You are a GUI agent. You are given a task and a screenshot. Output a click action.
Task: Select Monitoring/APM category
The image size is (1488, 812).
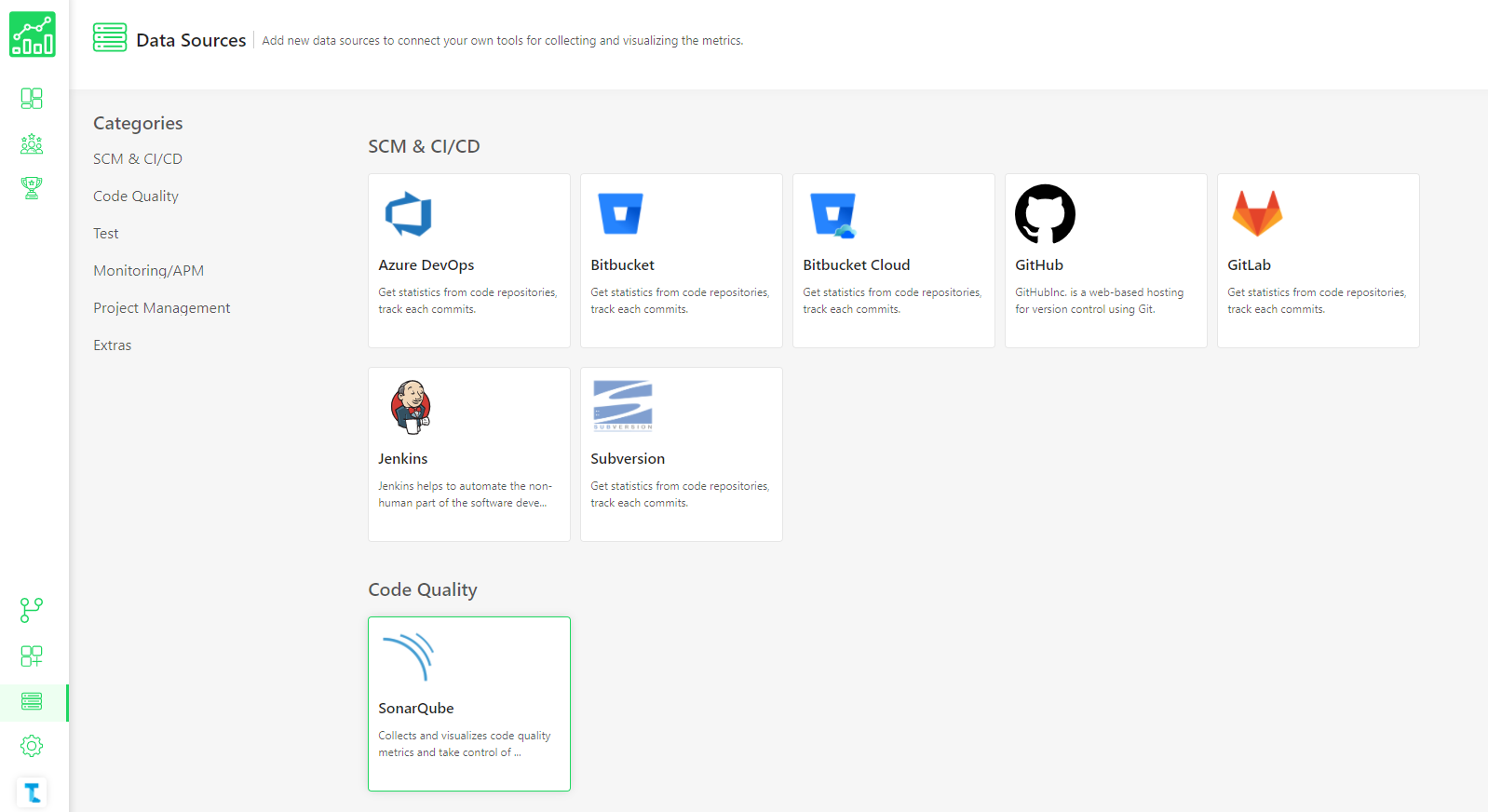tap(149, 271)
